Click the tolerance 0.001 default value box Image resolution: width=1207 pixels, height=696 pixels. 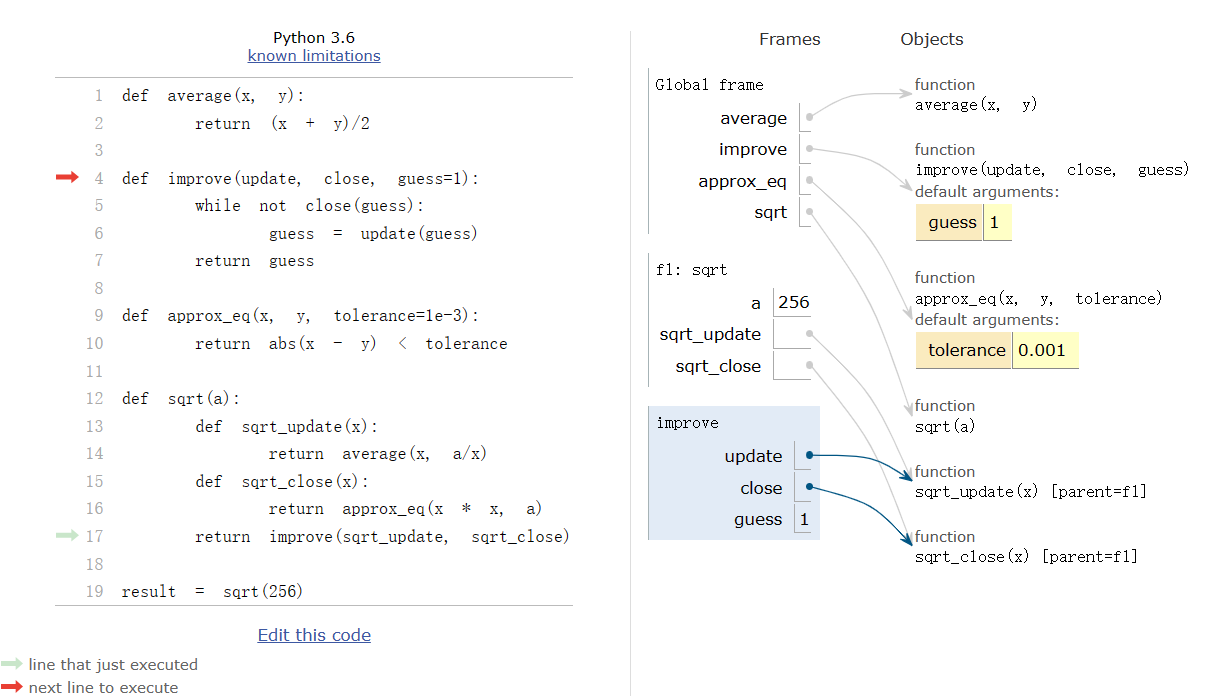[1045, 350]
